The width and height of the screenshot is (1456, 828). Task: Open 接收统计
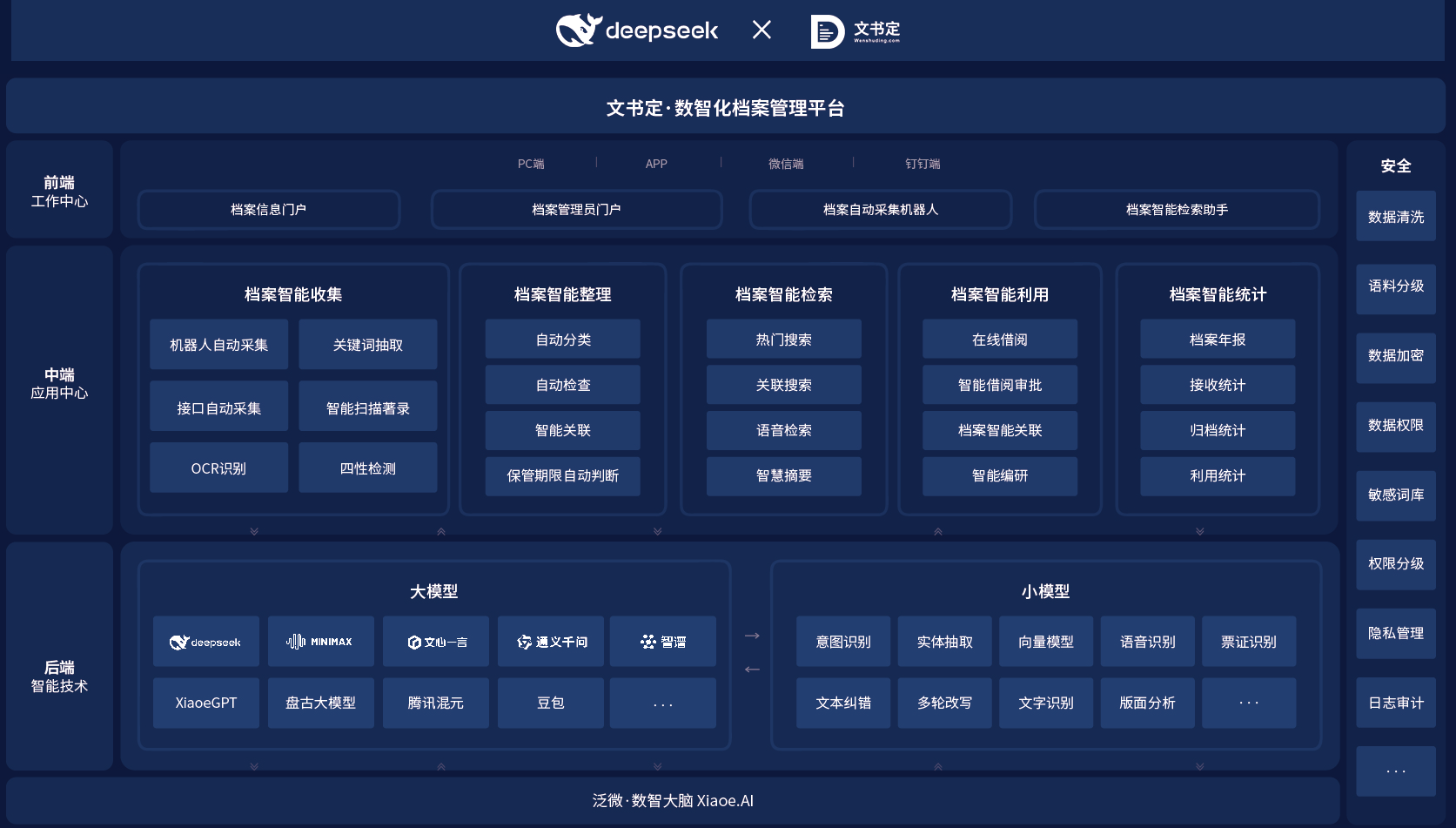[x=1218, y=385]
